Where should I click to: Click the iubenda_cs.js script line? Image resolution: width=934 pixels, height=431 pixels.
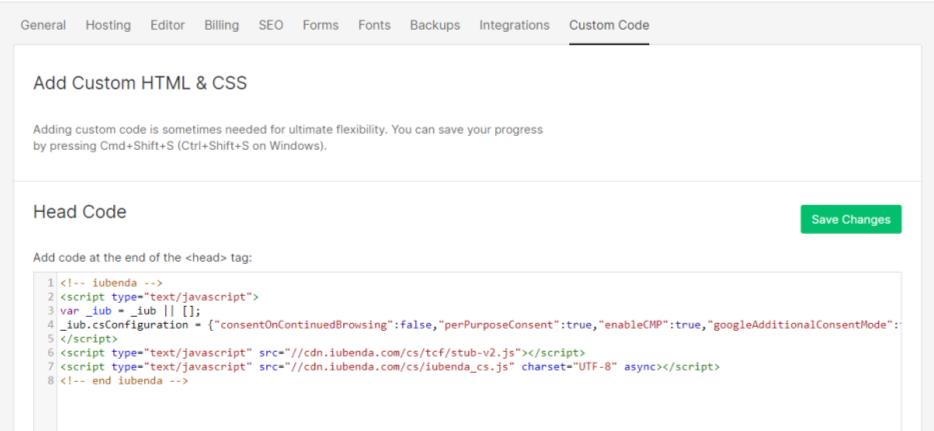(390, 367)
